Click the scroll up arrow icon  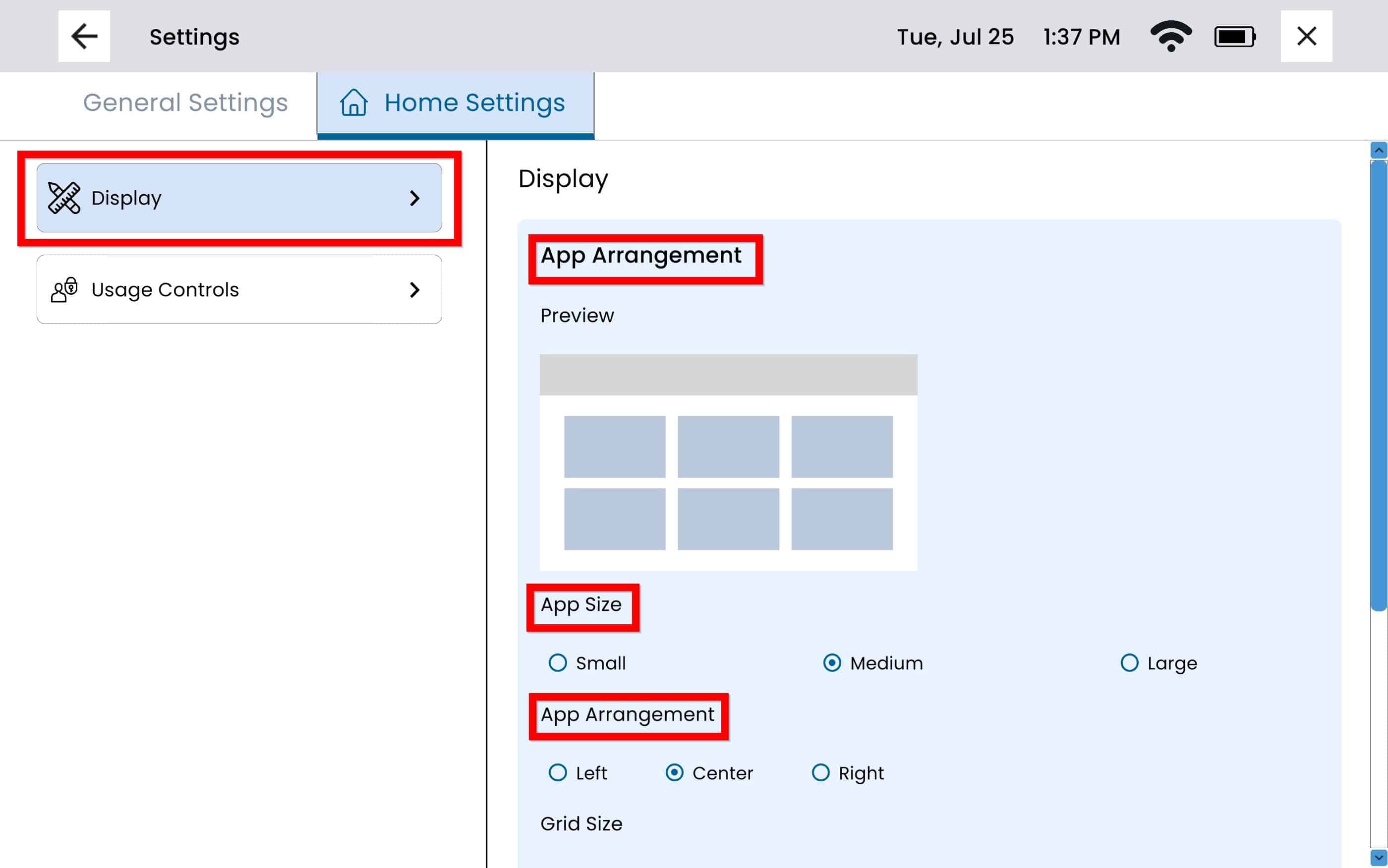(1378, 151)
